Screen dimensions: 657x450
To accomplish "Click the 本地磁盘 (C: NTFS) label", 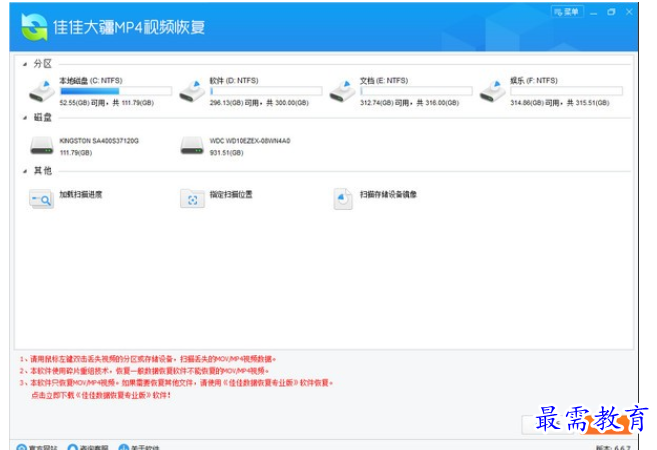I will [91, 80].
